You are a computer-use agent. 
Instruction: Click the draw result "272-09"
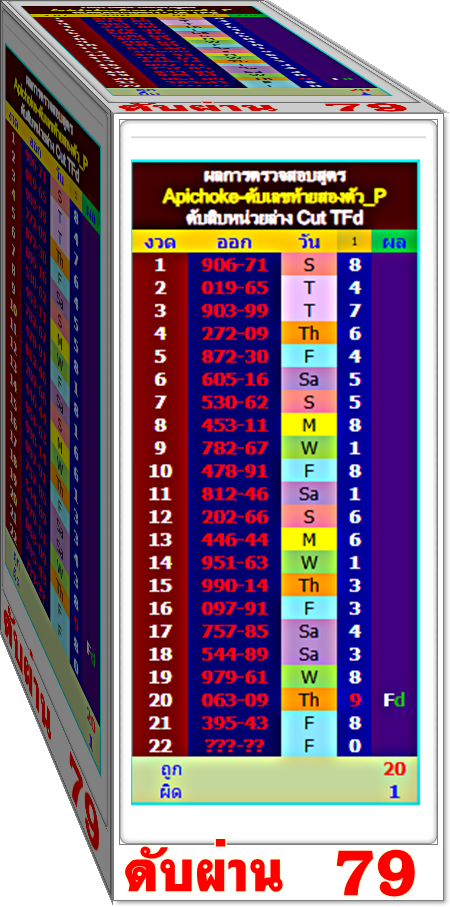(234, 333)
